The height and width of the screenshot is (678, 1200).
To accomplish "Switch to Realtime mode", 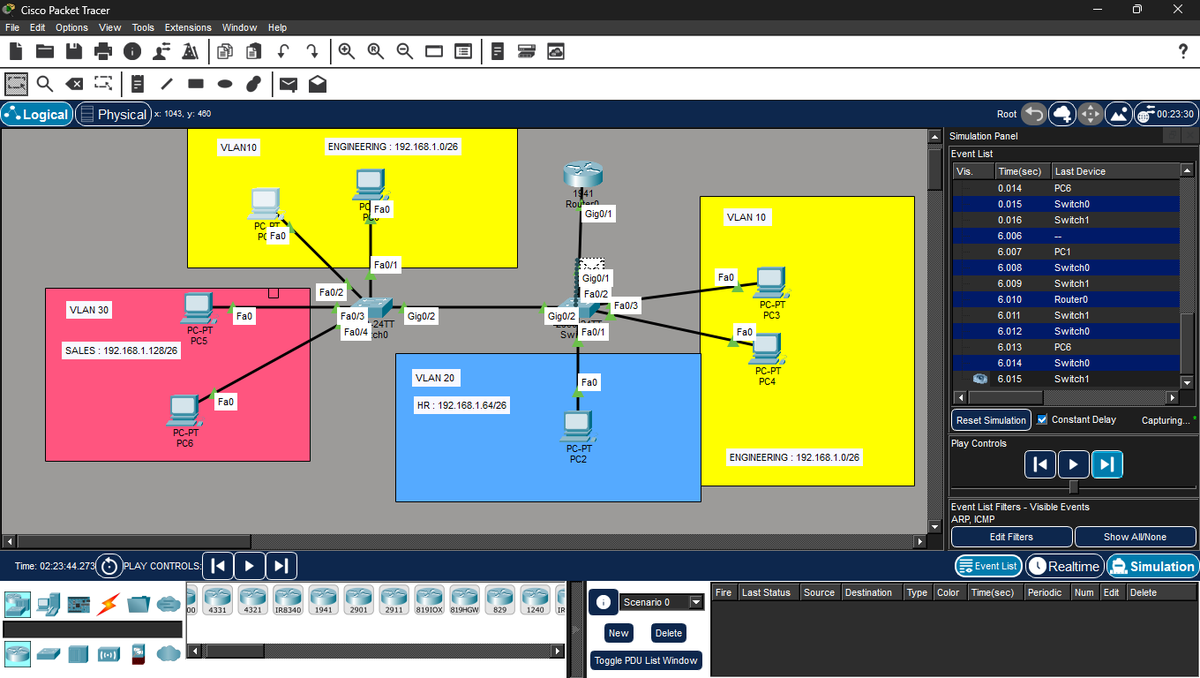I will point(1064,566).
